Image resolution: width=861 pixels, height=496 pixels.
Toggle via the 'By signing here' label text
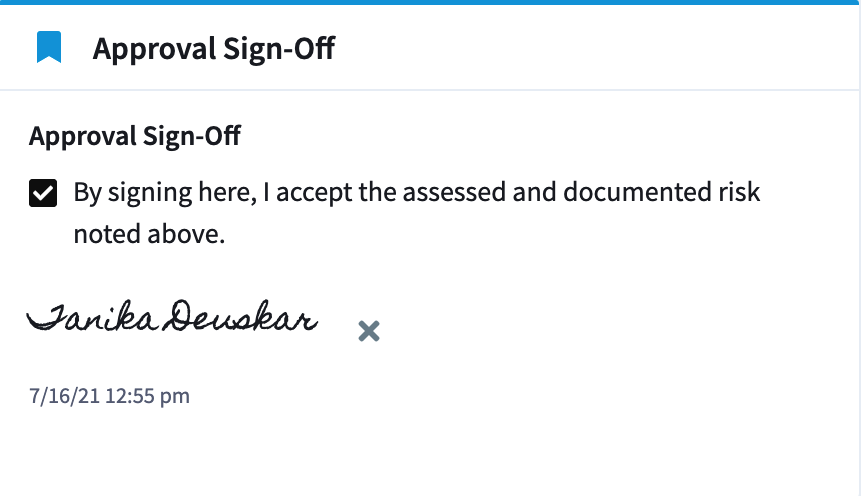point(165,193)
